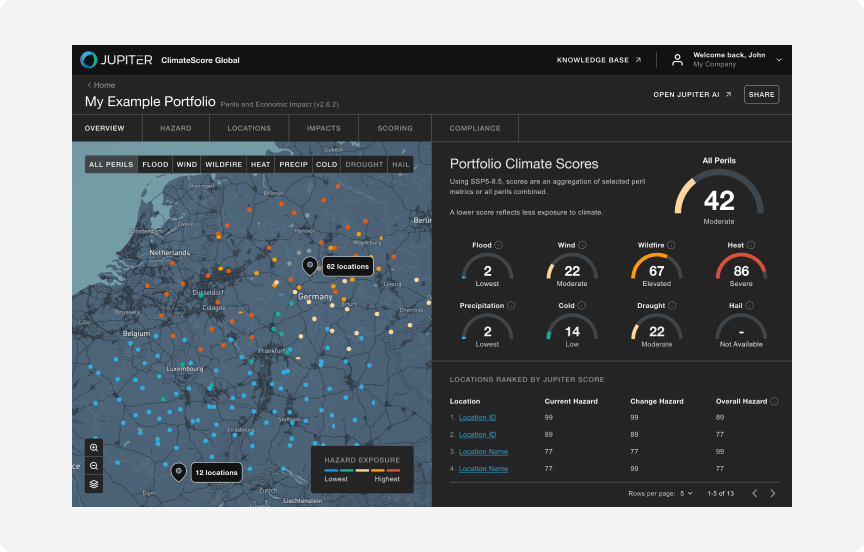Select the Heat map filter
864x552 pixels.
tap(261, 164)
